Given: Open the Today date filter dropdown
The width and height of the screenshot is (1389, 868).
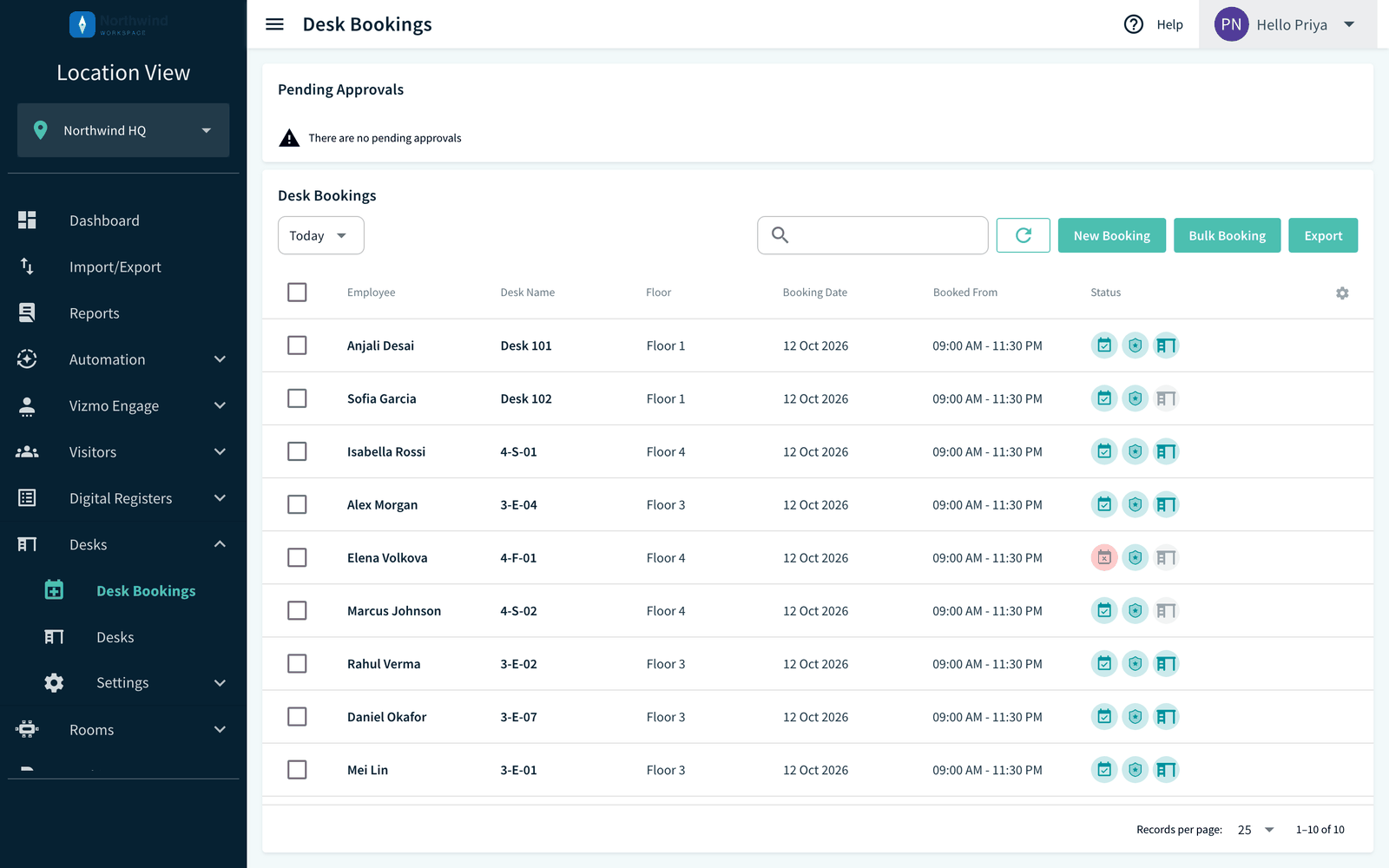Looking at the screenshot, I should [x=321, y=235].
